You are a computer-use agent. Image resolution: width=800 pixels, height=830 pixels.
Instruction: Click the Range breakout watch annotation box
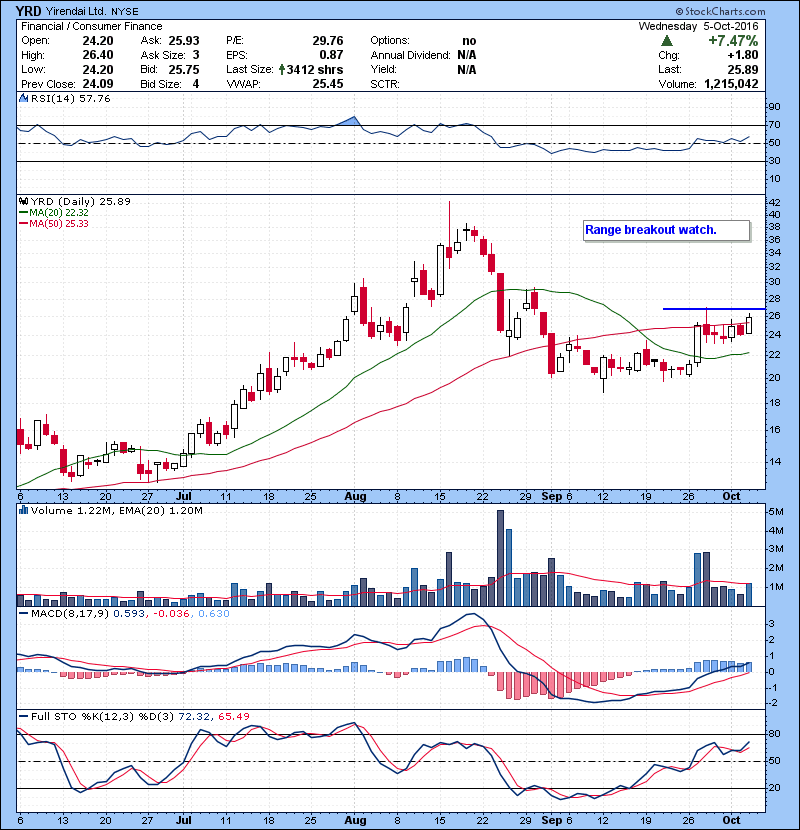click(x=667, y=230)
